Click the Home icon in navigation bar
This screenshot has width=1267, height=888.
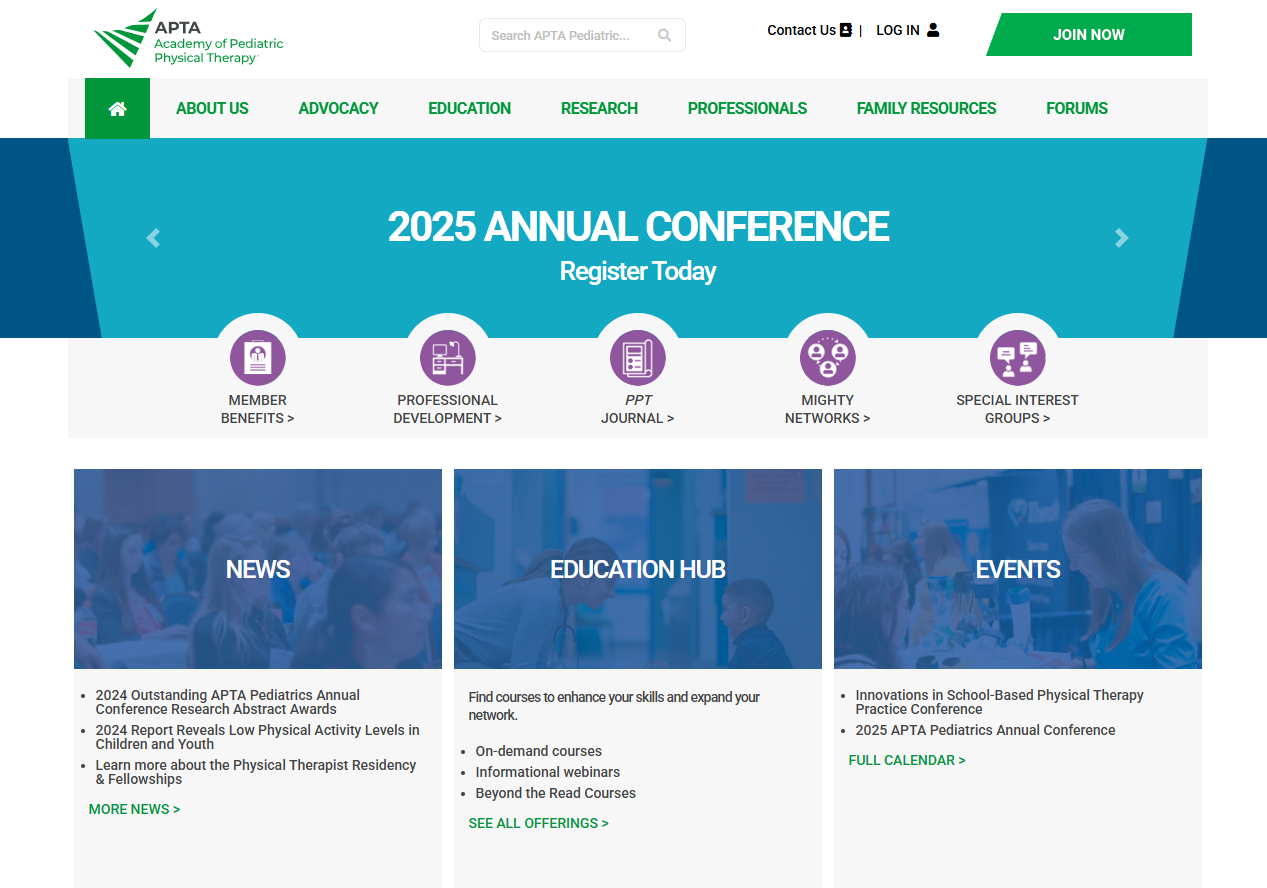point(117,108)
